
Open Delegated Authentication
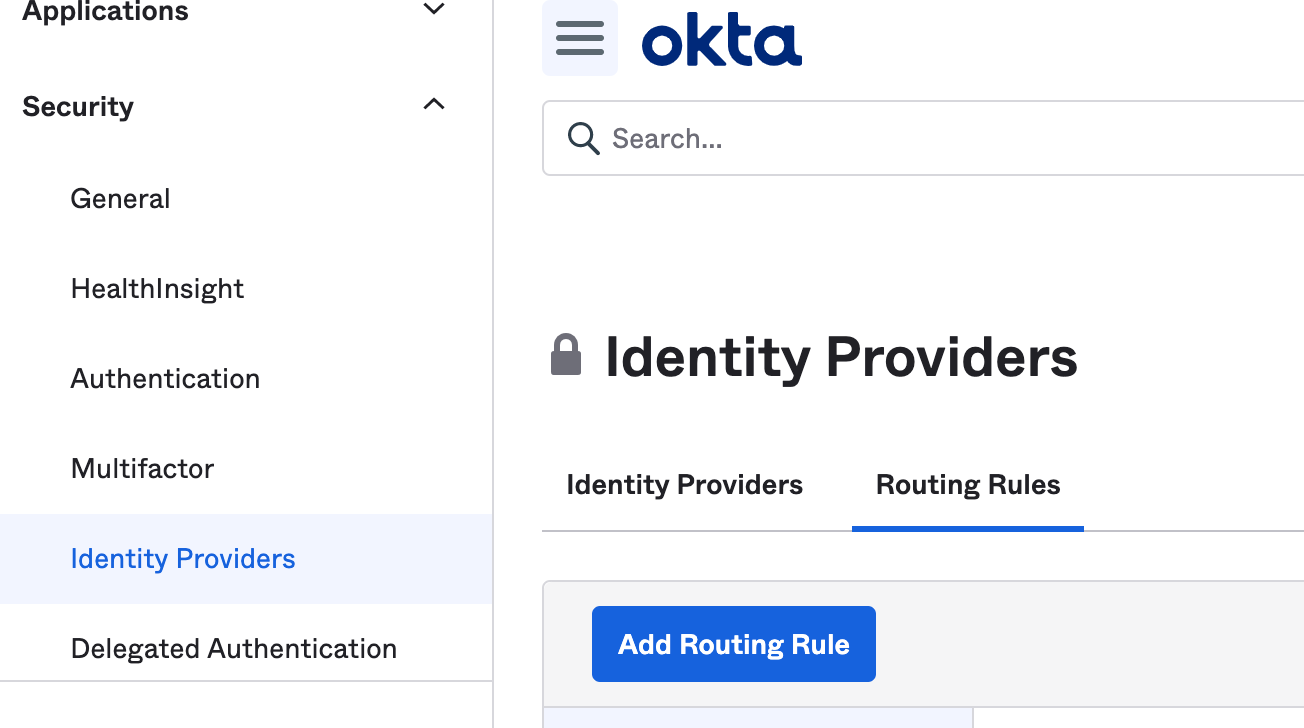pos(233,648)
